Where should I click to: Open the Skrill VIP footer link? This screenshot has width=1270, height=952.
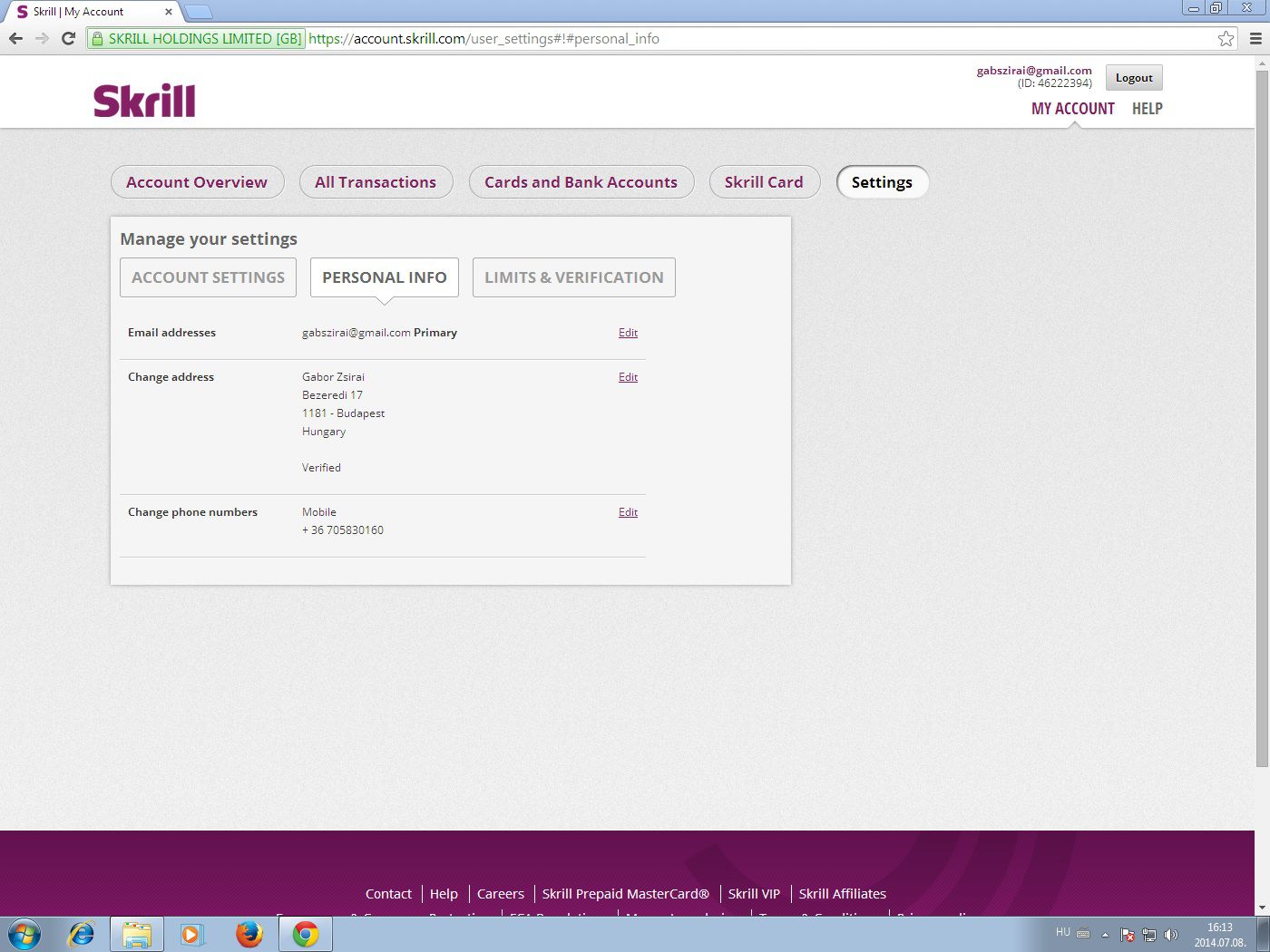click(x=754, y=894)
